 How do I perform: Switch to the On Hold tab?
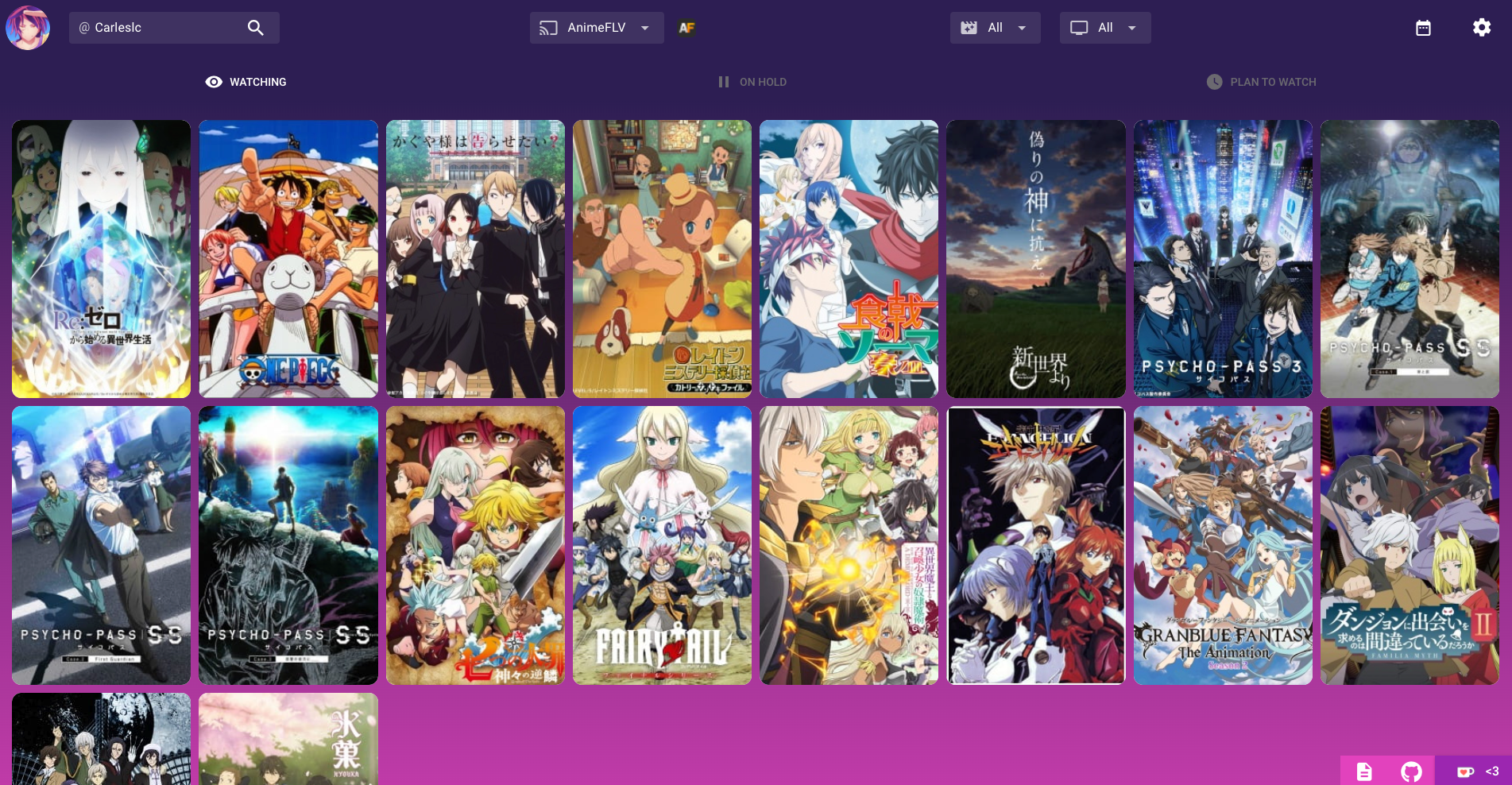752,82
